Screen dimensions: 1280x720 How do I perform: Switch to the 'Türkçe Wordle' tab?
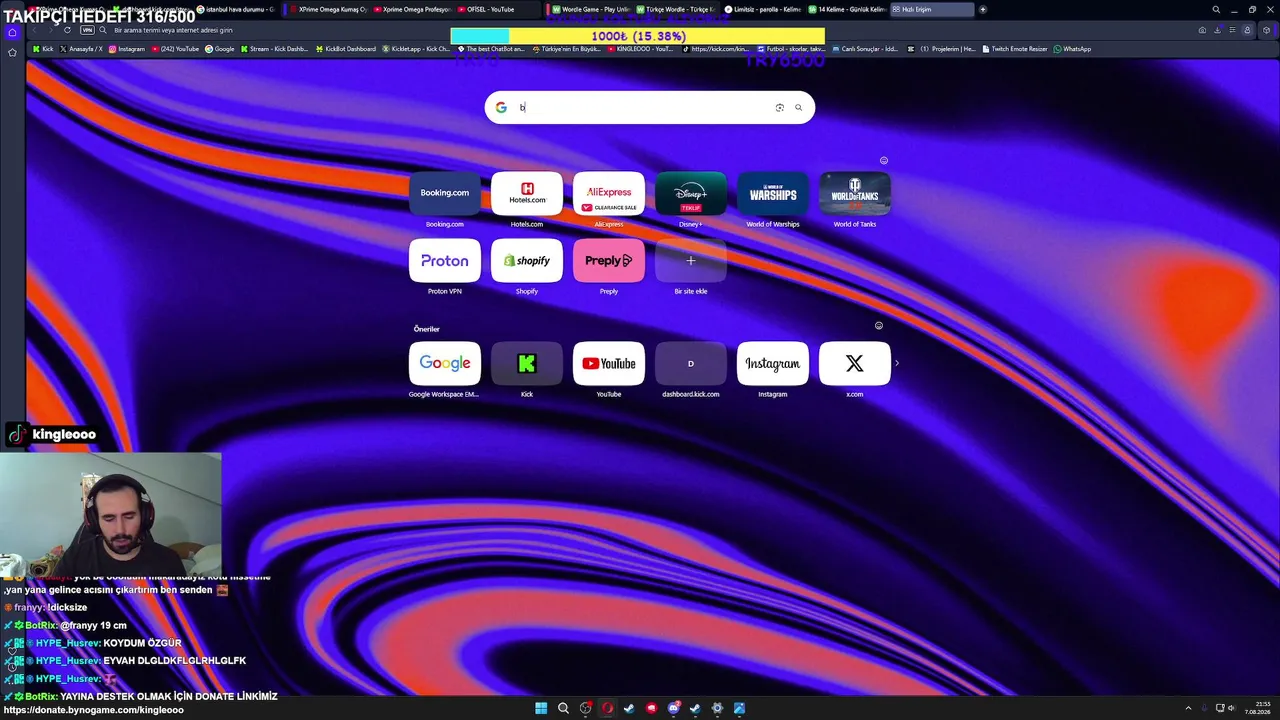point(676,9)
